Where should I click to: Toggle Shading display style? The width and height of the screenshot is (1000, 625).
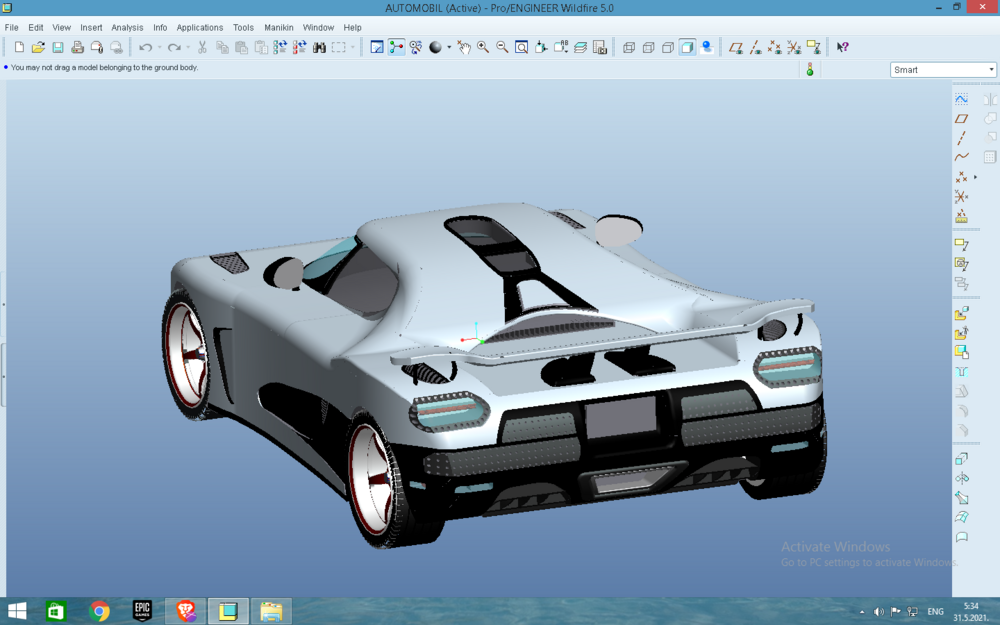click(687, 47)
